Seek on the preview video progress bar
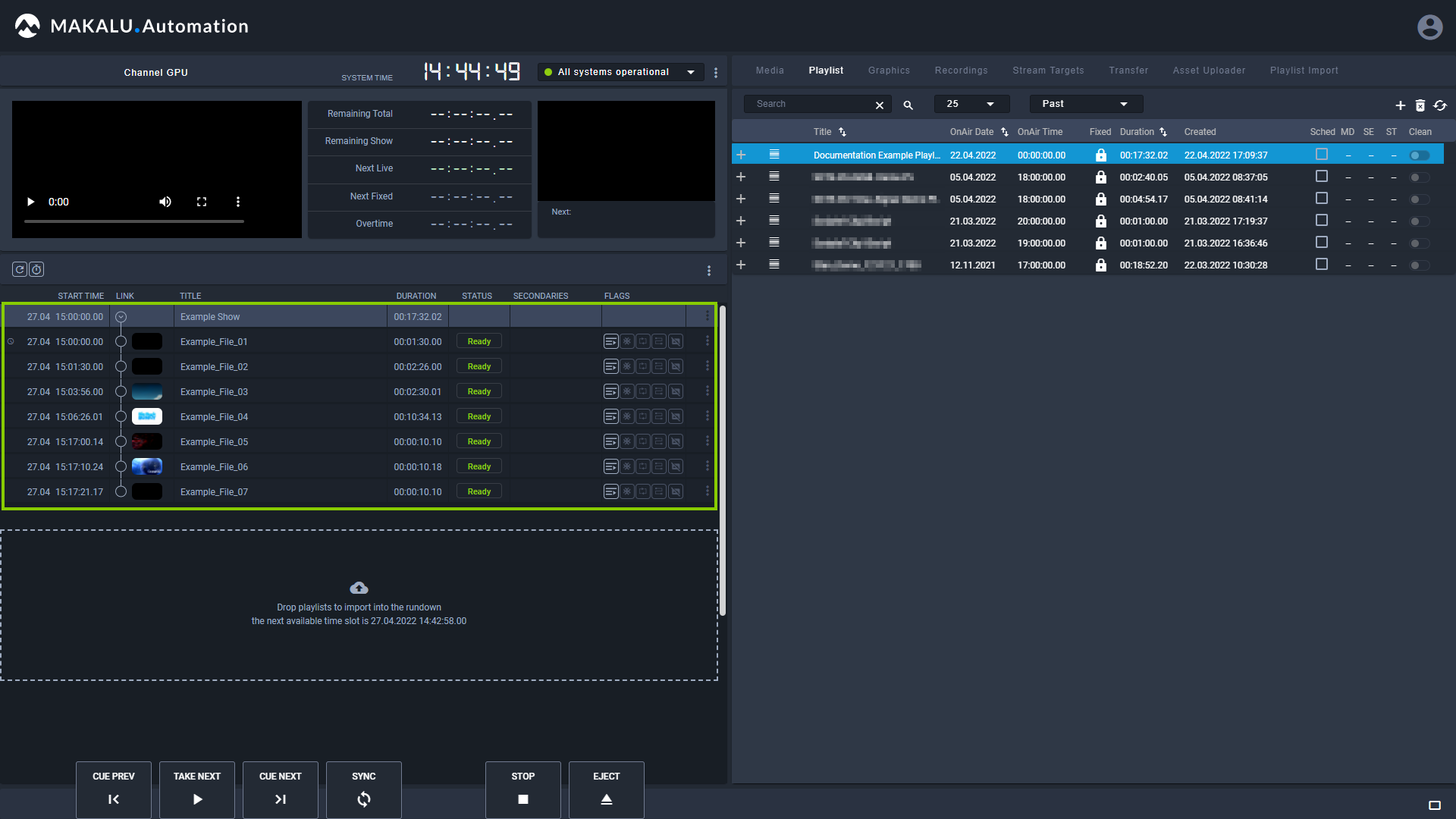The height and width of the screenshot is (819, 1456). click(x=134, y=221)
